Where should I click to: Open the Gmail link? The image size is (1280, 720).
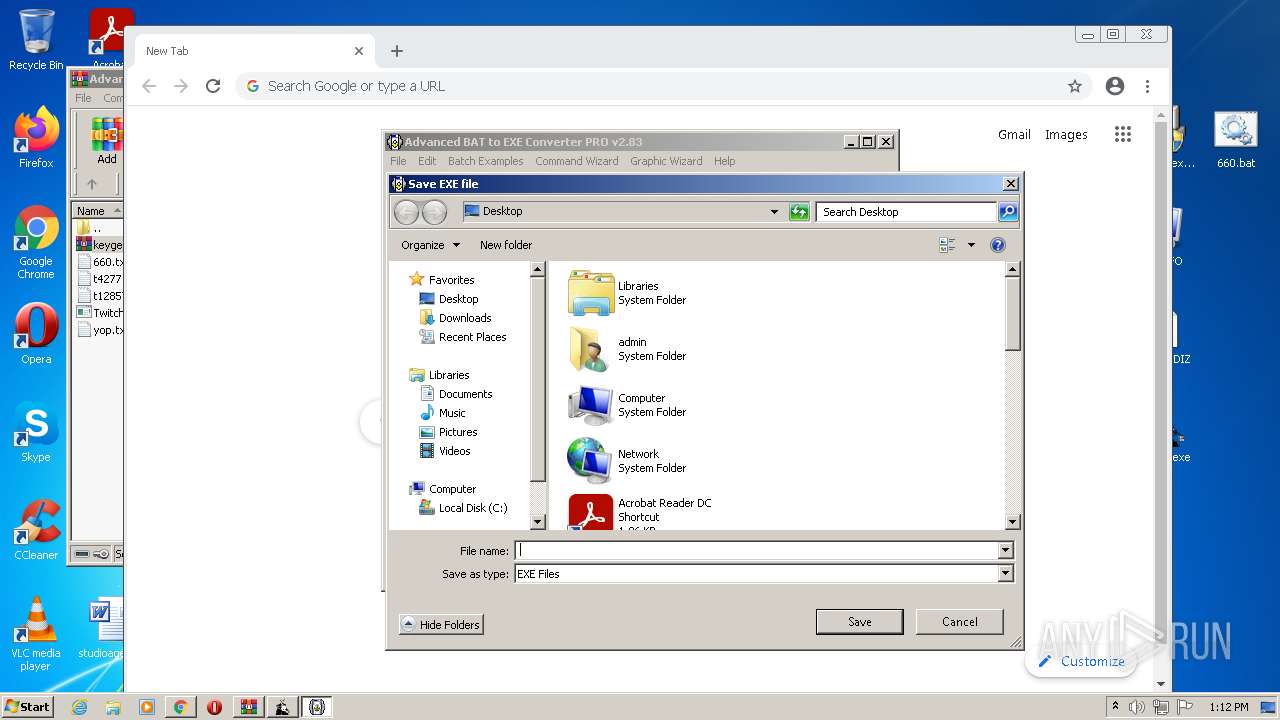point(1014,134)
